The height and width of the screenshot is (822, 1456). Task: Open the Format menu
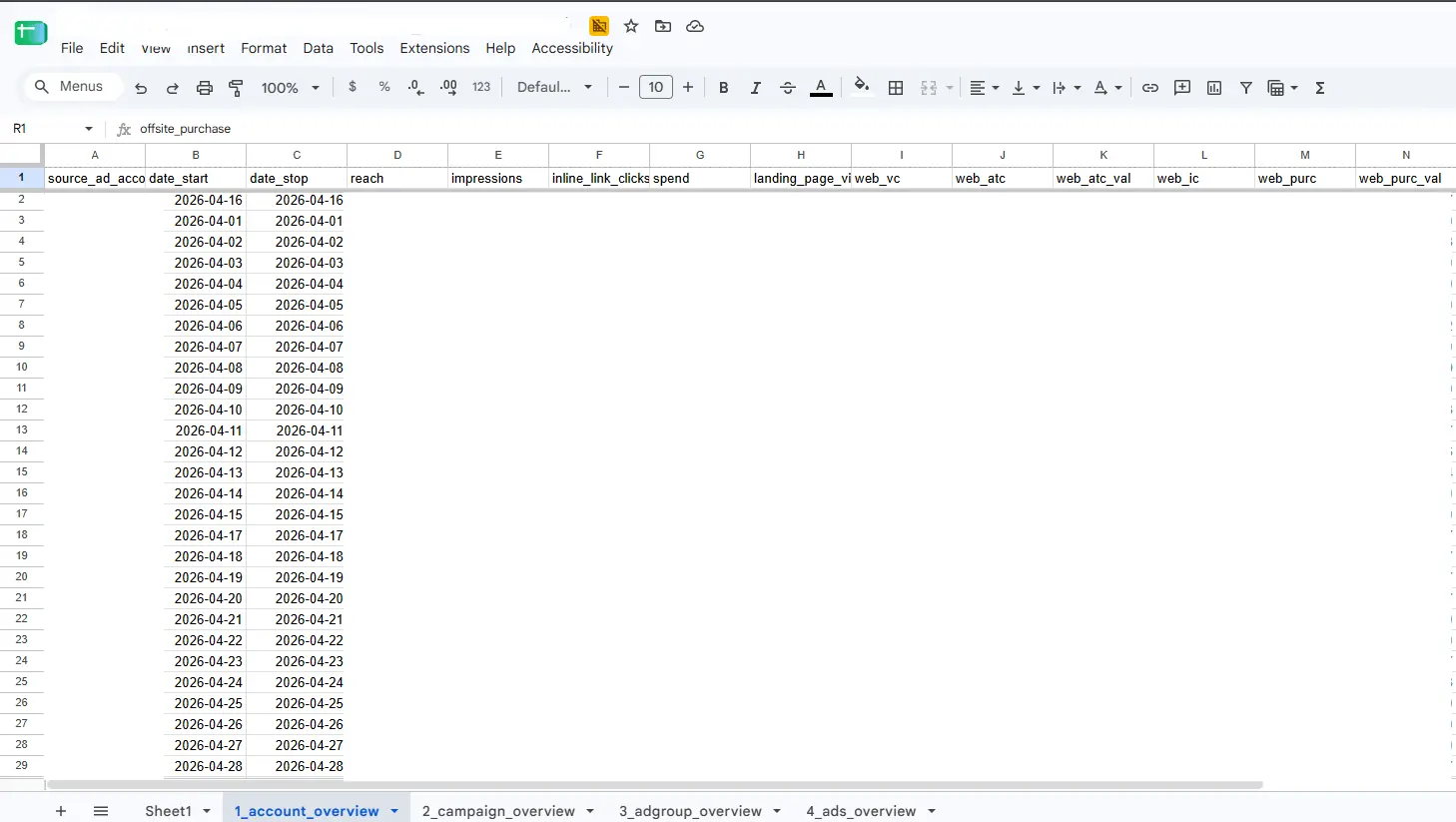pyautogui.click(x=264, y=48)
